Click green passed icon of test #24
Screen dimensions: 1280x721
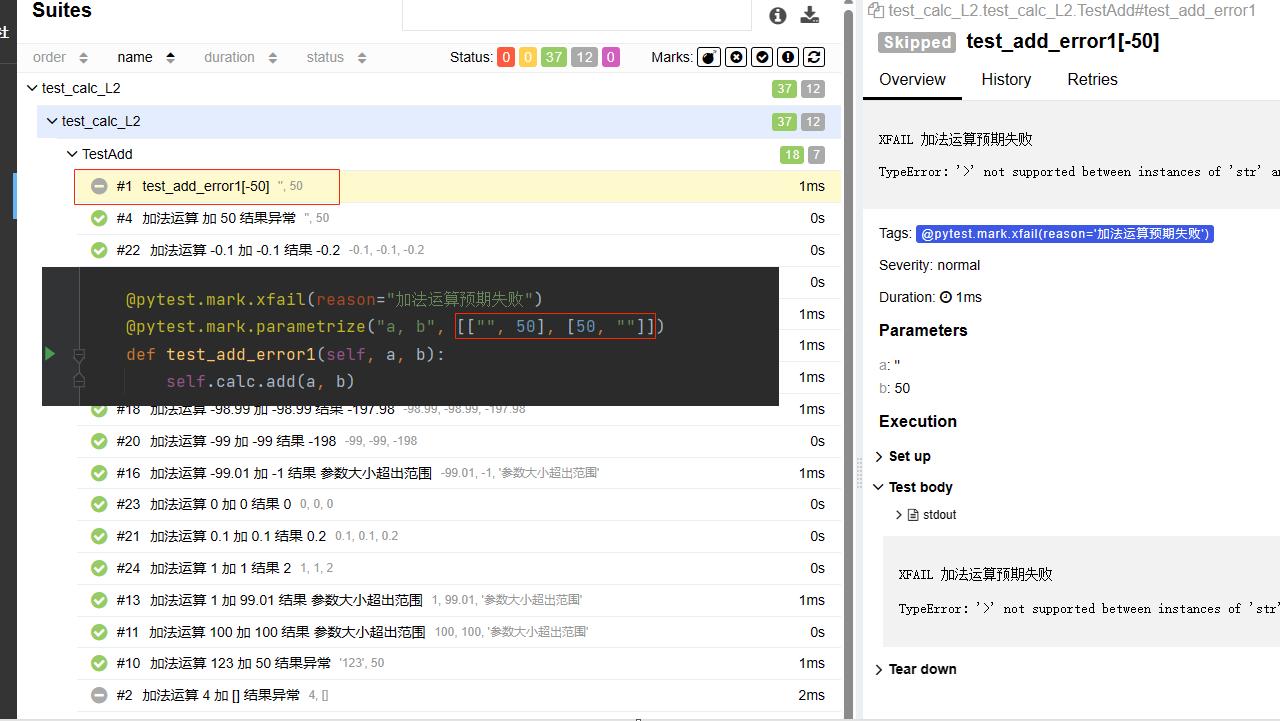[99, 568]
